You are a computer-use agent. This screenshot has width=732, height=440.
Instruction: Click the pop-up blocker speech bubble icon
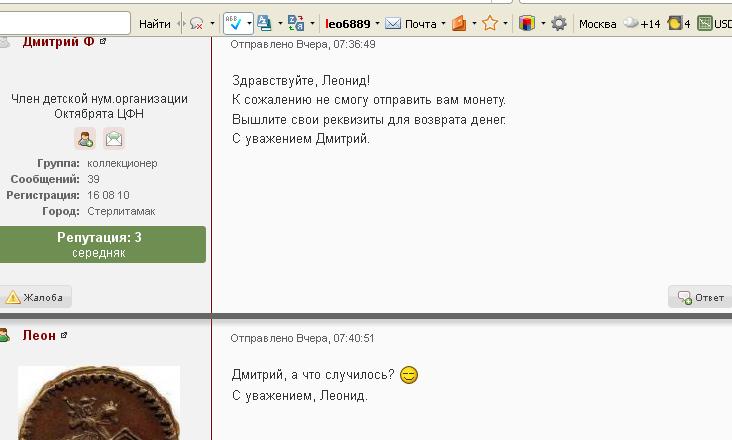197,23
